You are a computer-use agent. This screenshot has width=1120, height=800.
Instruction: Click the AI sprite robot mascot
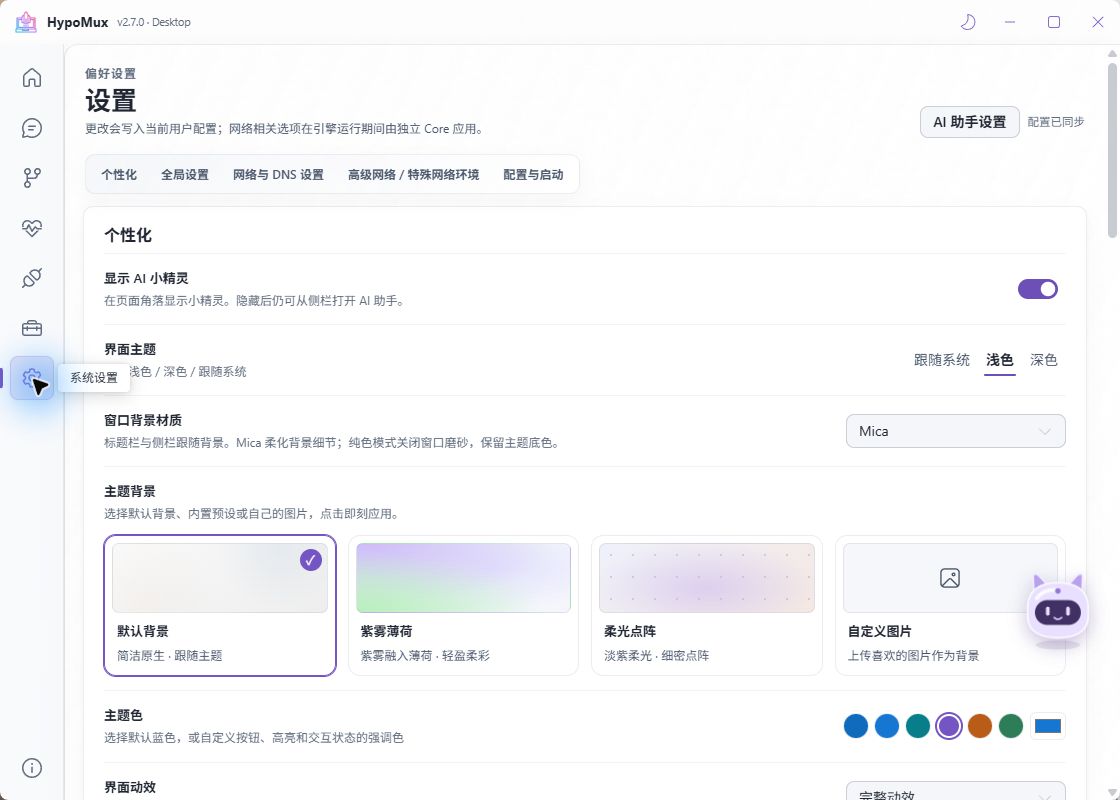(1058, 611)
